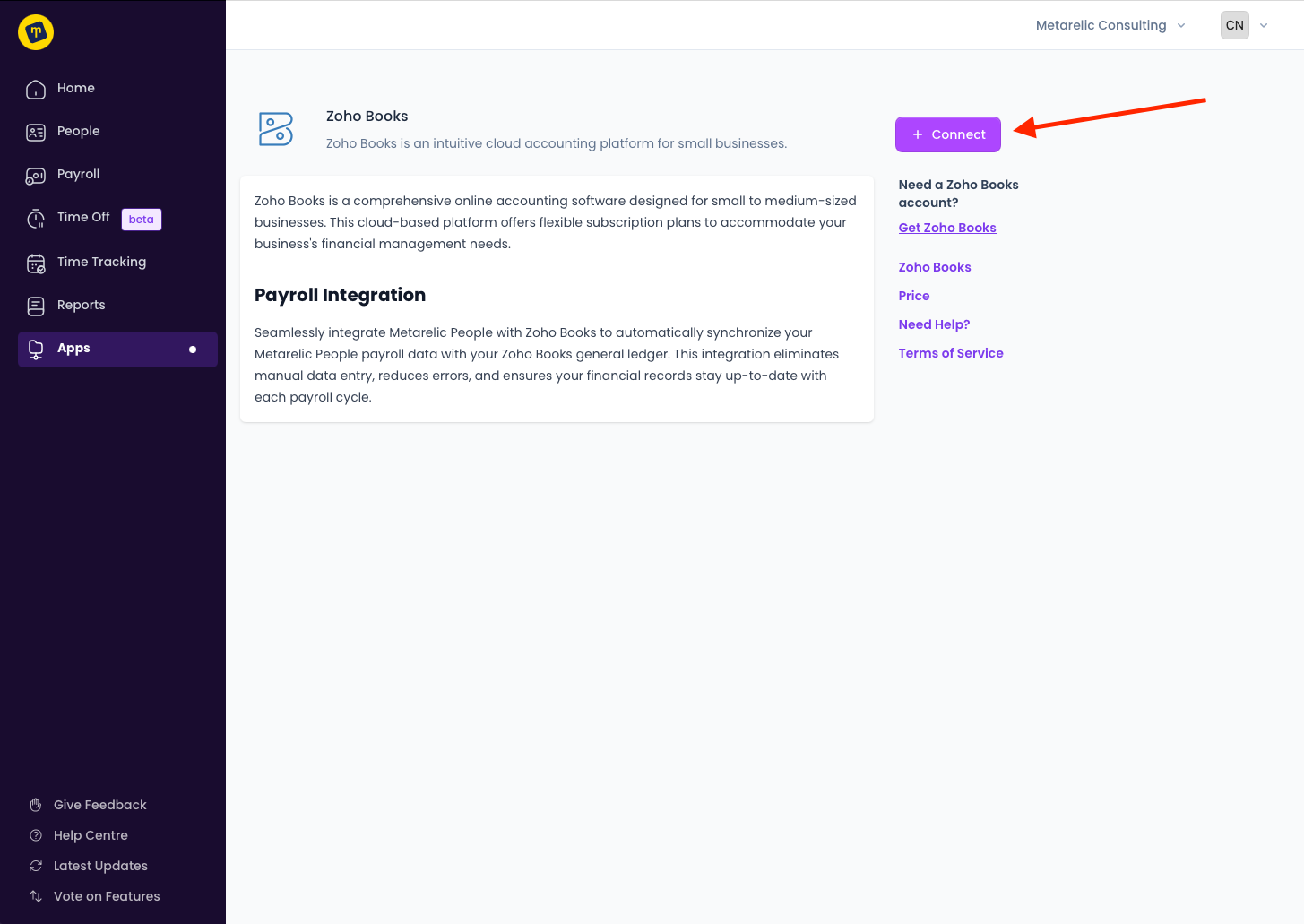Click the Need Help? link
The width and height of the screenshot is (1304, 924).
point(934,324)
